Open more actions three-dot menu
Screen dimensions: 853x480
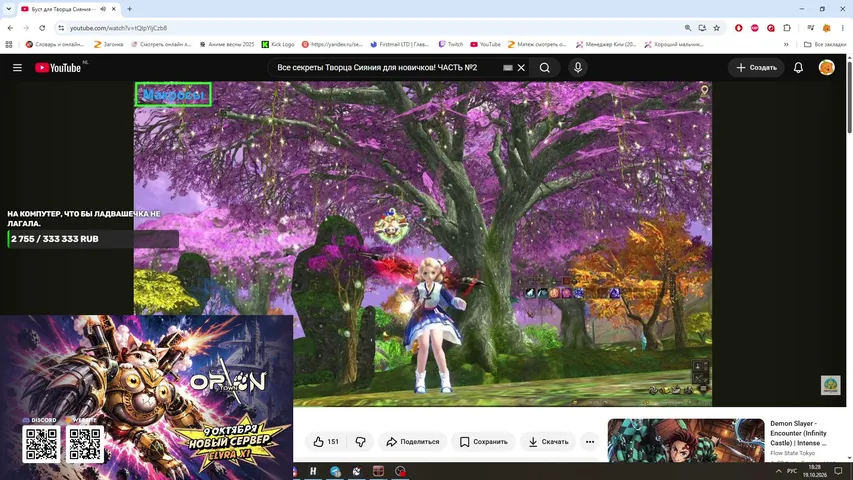pyautogui.click(x=590, y=442)
